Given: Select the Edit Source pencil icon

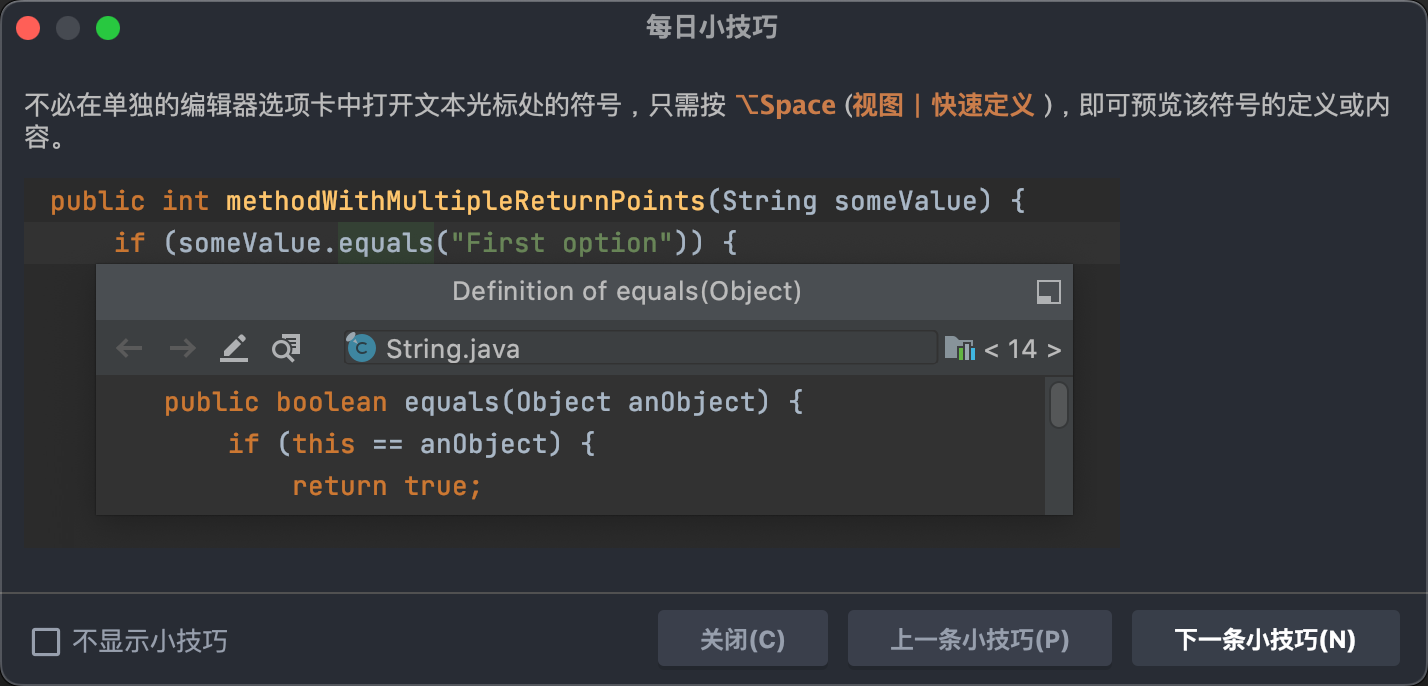Looking at the screenshot, I should [x=234, y=348].
